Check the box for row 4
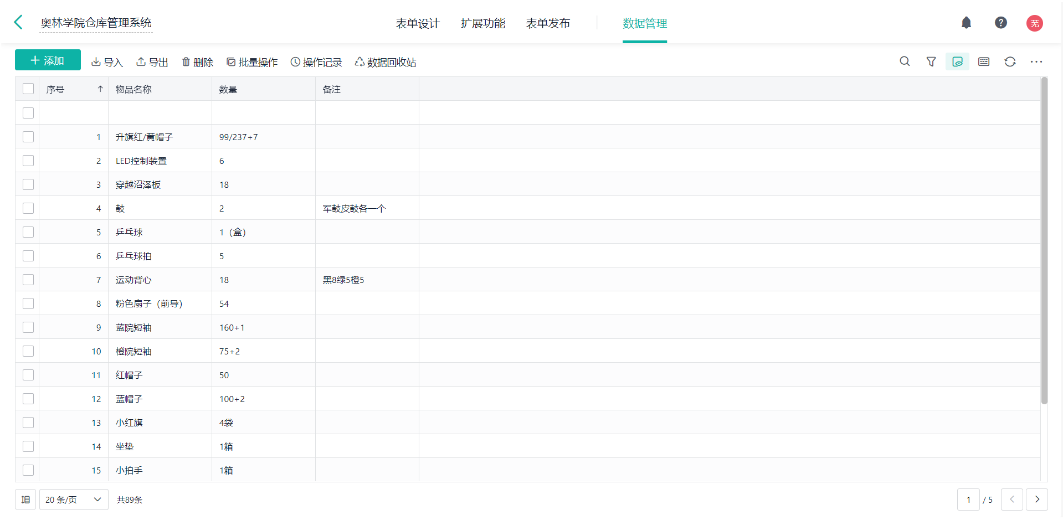Image resolution: width=1063 pixels, height=520 pixels. tap(28, 208)
